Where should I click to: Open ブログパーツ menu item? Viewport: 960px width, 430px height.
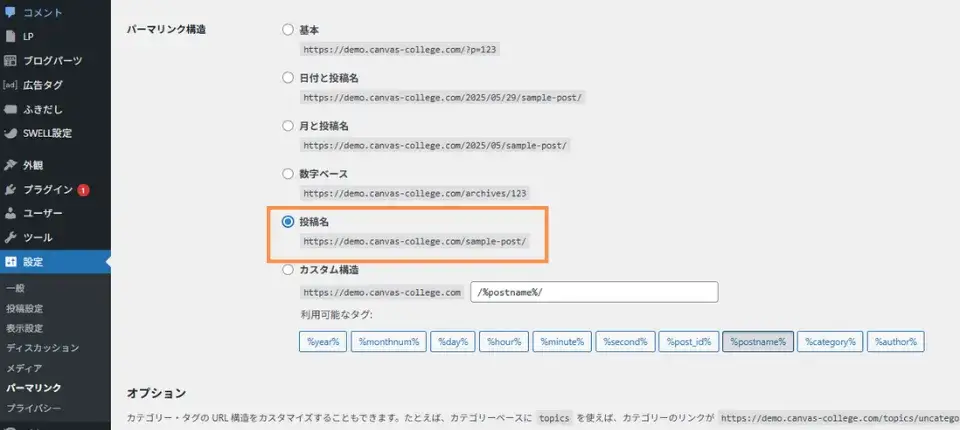pos(55,61)
